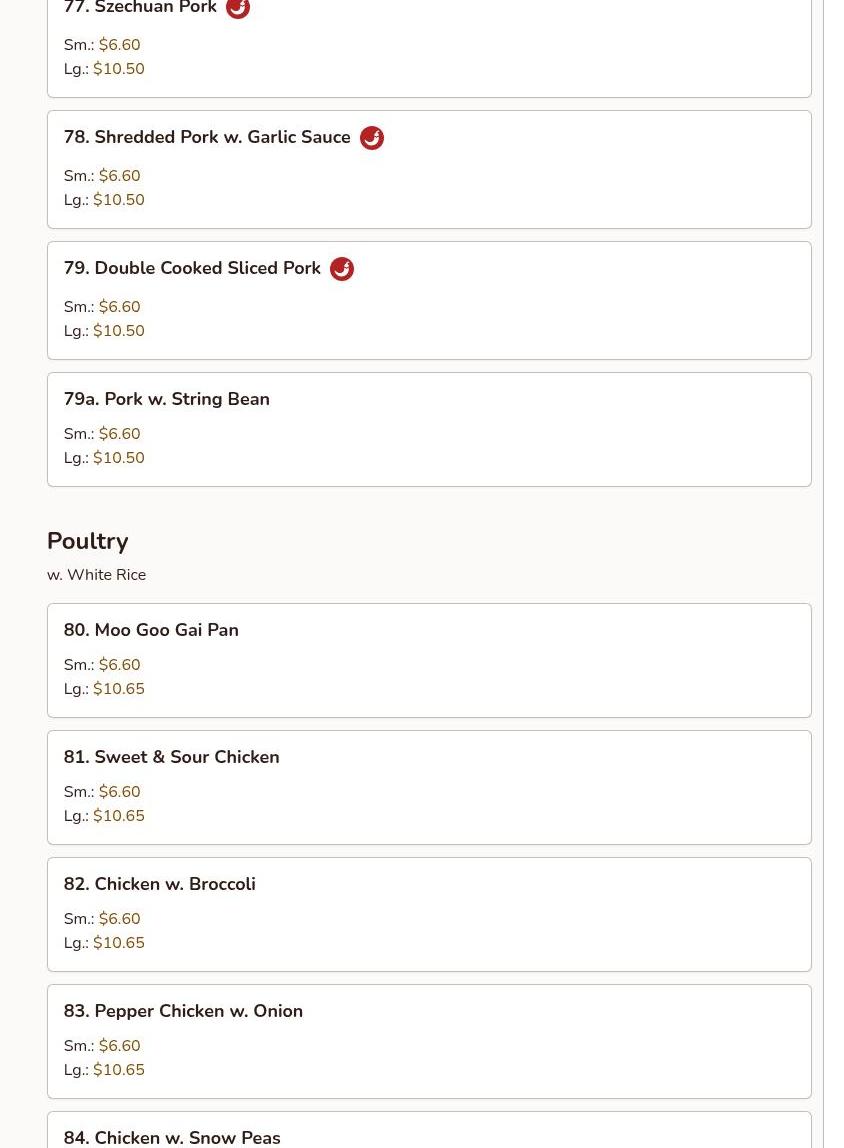Choose 82. Chicken w. Broccoli
Screen dimensions: 844x1148
pyautogui.click(x=429, y=914)
